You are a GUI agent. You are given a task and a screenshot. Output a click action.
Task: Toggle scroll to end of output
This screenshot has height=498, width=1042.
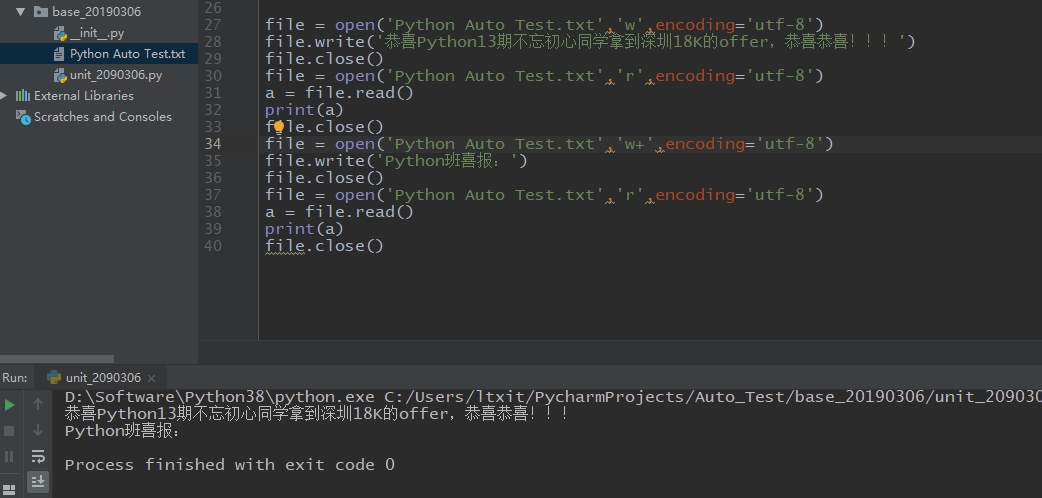point(38,481)
